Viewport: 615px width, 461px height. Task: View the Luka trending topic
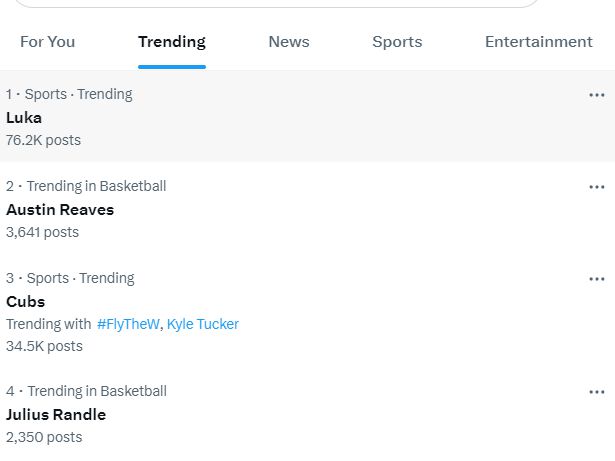[x=24, y=117]
